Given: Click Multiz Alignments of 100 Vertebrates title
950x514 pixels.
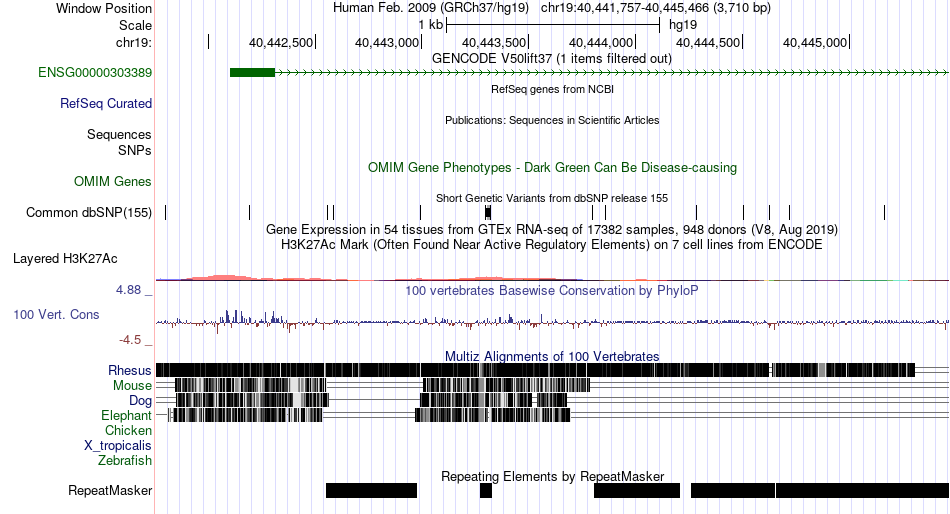Looking at the screenshot, I should [x=552, y=356].
